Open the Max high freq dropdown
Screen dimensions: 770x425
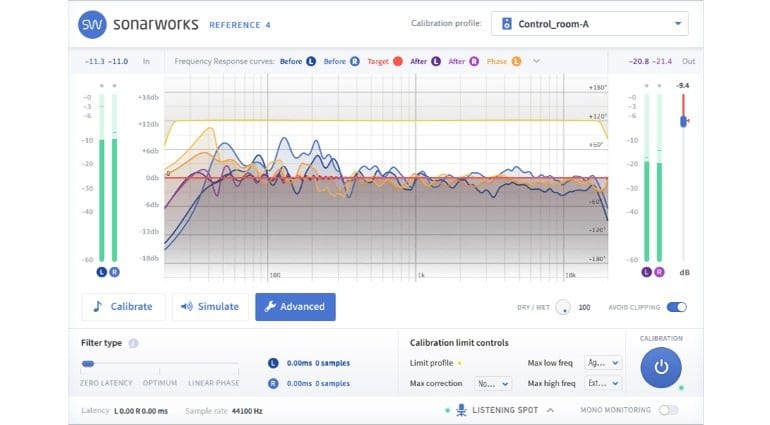click(x=603, y=383)
